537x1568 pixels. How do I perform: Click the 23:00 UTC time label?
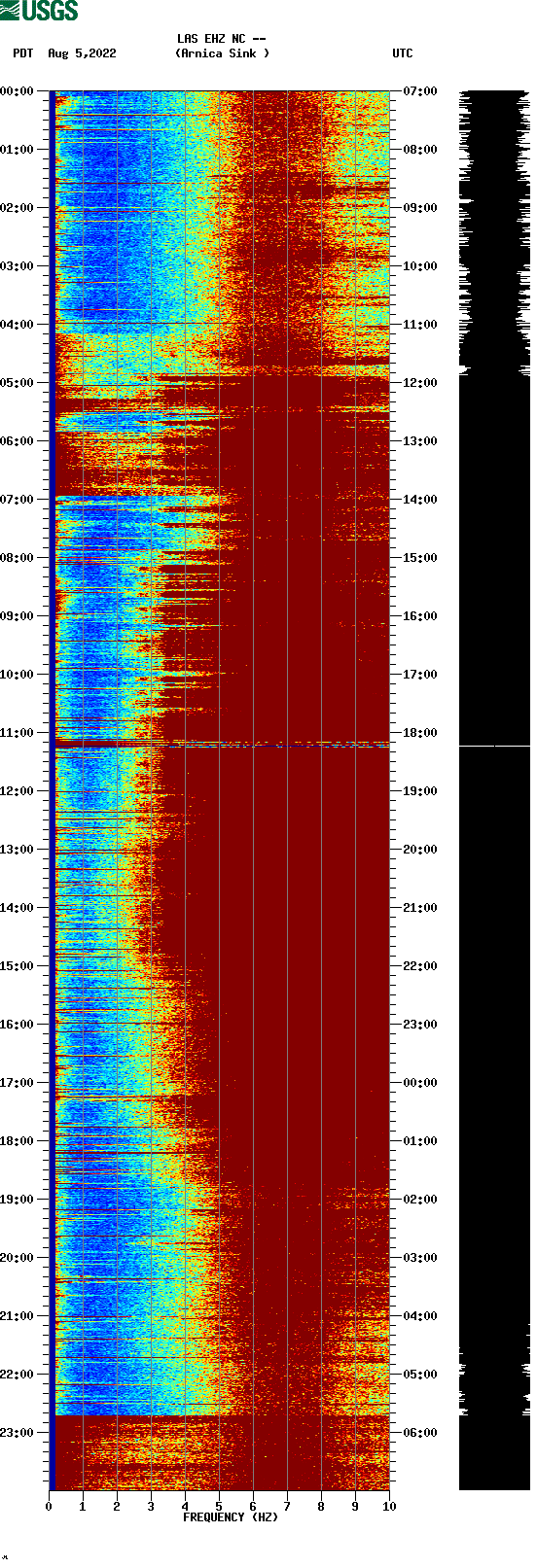(x=420, y=1025)
